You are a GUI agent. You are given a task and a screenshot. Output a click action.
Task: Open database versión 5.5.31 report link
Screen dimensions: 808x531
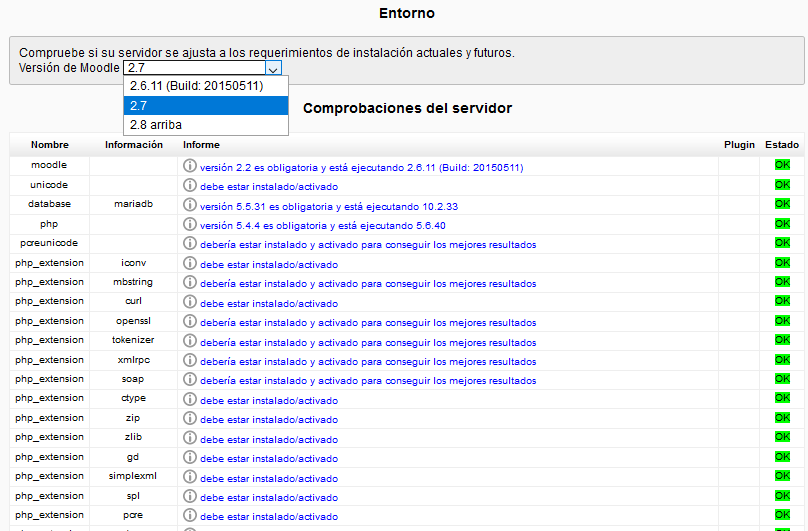(x=329, y=207)
